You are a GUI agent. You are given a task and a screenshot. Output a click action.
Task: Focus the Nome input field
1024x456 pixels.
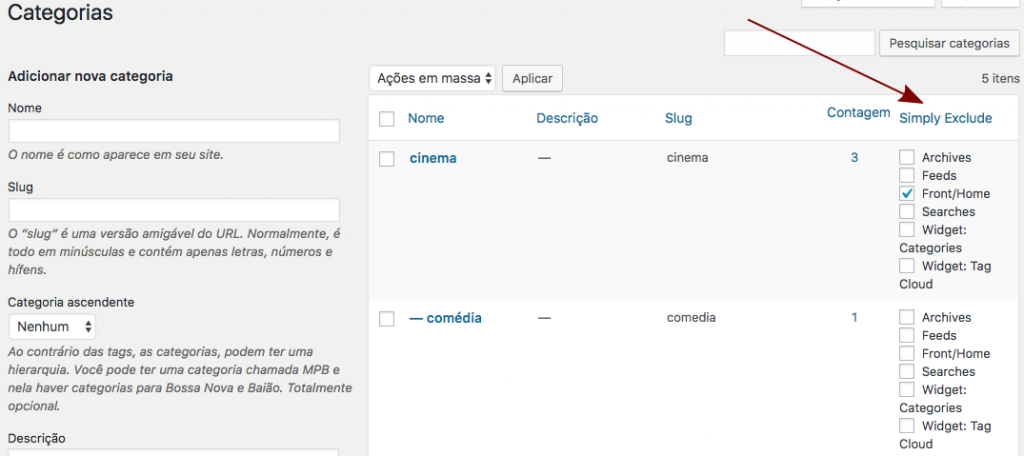(x=174, y=131)
